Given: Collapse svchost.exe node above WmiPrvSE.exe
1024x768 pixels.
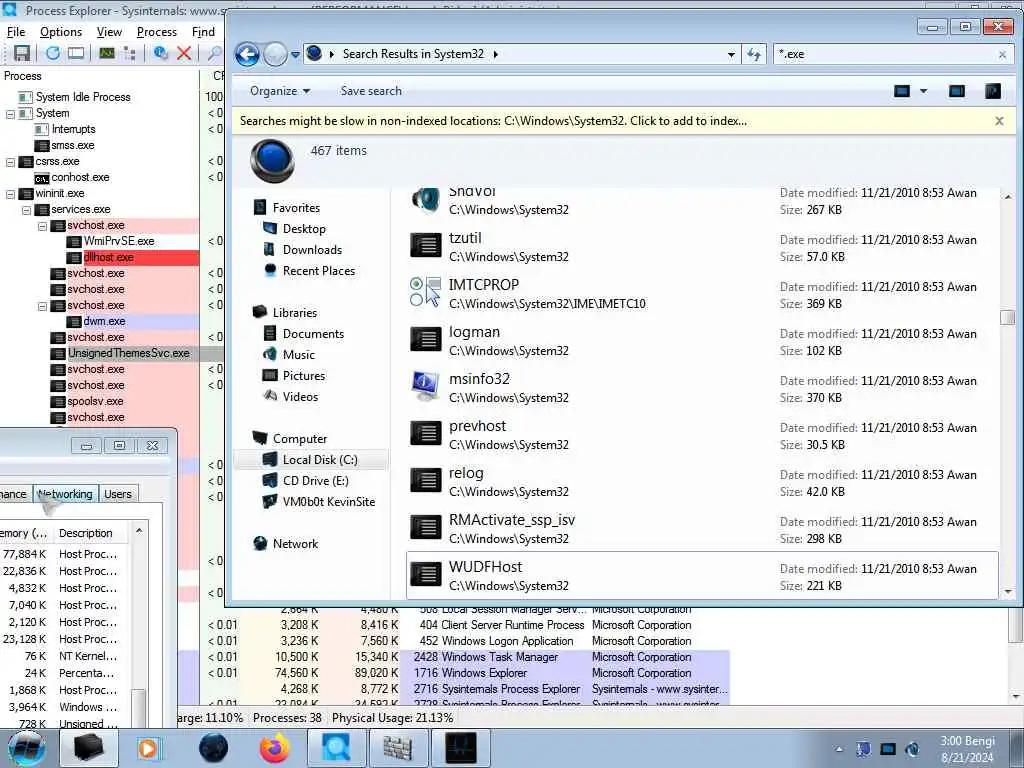Looking at the screenshot, I should tap(42, 225).
